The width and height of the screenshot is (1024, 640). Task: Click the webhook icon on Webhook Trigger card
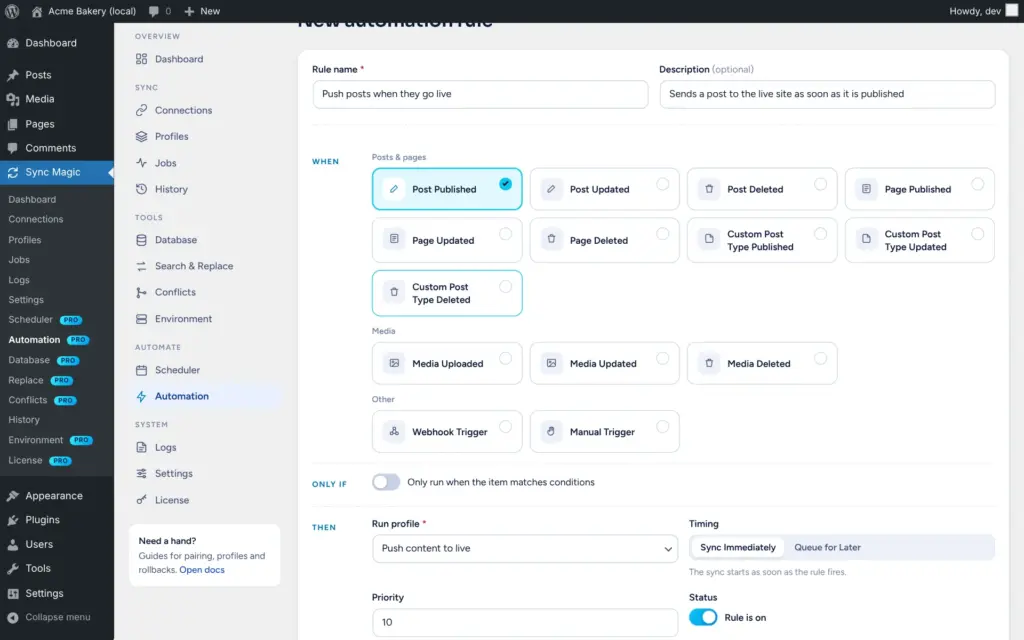[394, 431]
